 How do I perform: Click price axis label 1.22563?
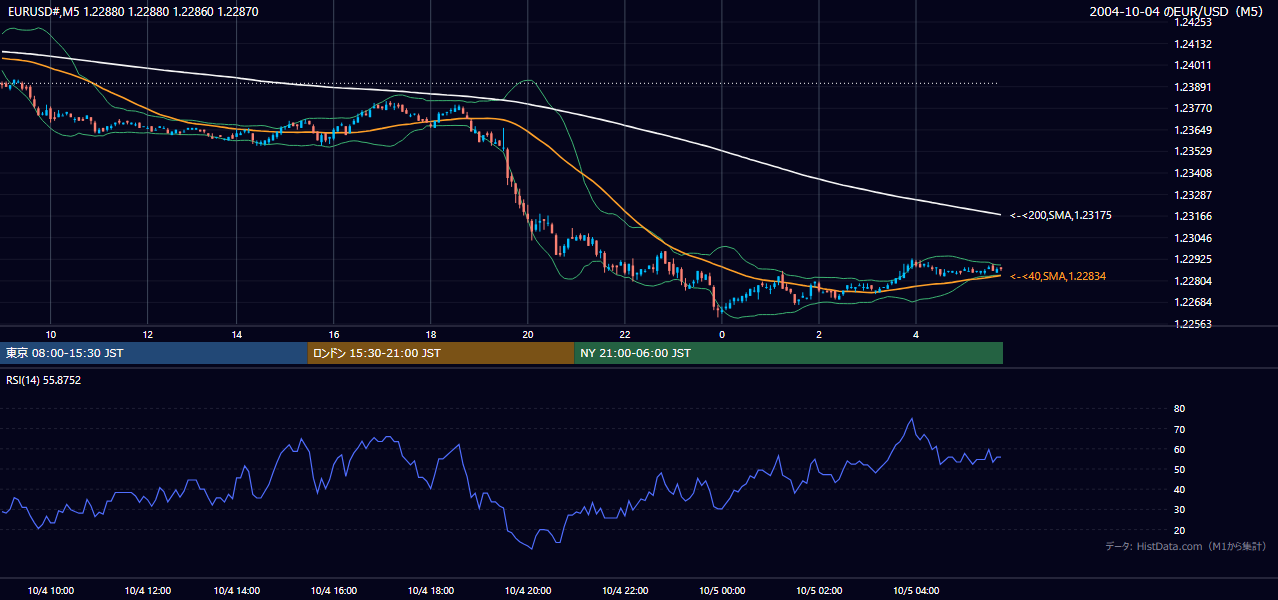pos(1192,324)
